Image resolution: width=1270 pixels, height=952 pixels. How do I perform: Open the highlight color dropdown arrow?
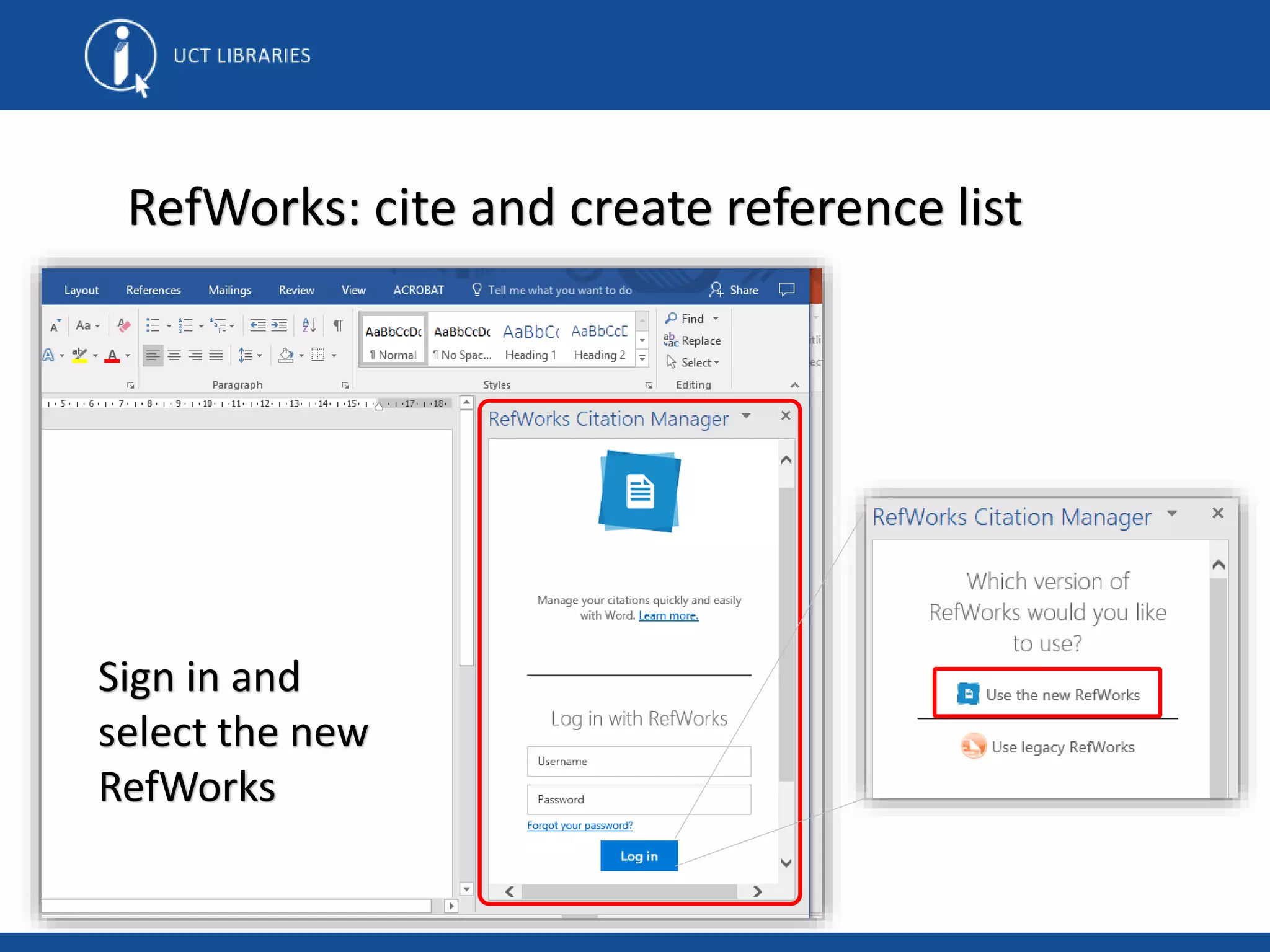coord(95,356)
